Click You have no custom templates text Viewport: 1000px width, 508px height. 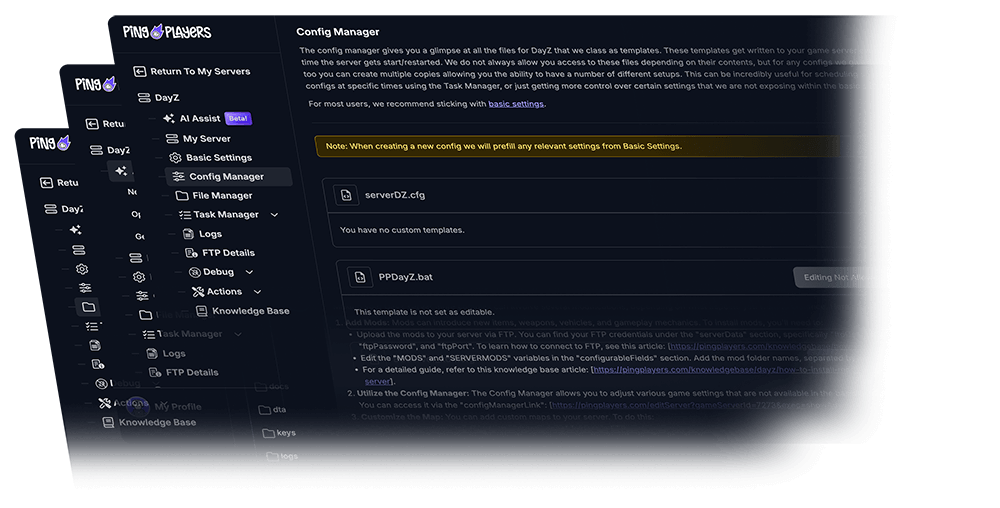(402, 230)
